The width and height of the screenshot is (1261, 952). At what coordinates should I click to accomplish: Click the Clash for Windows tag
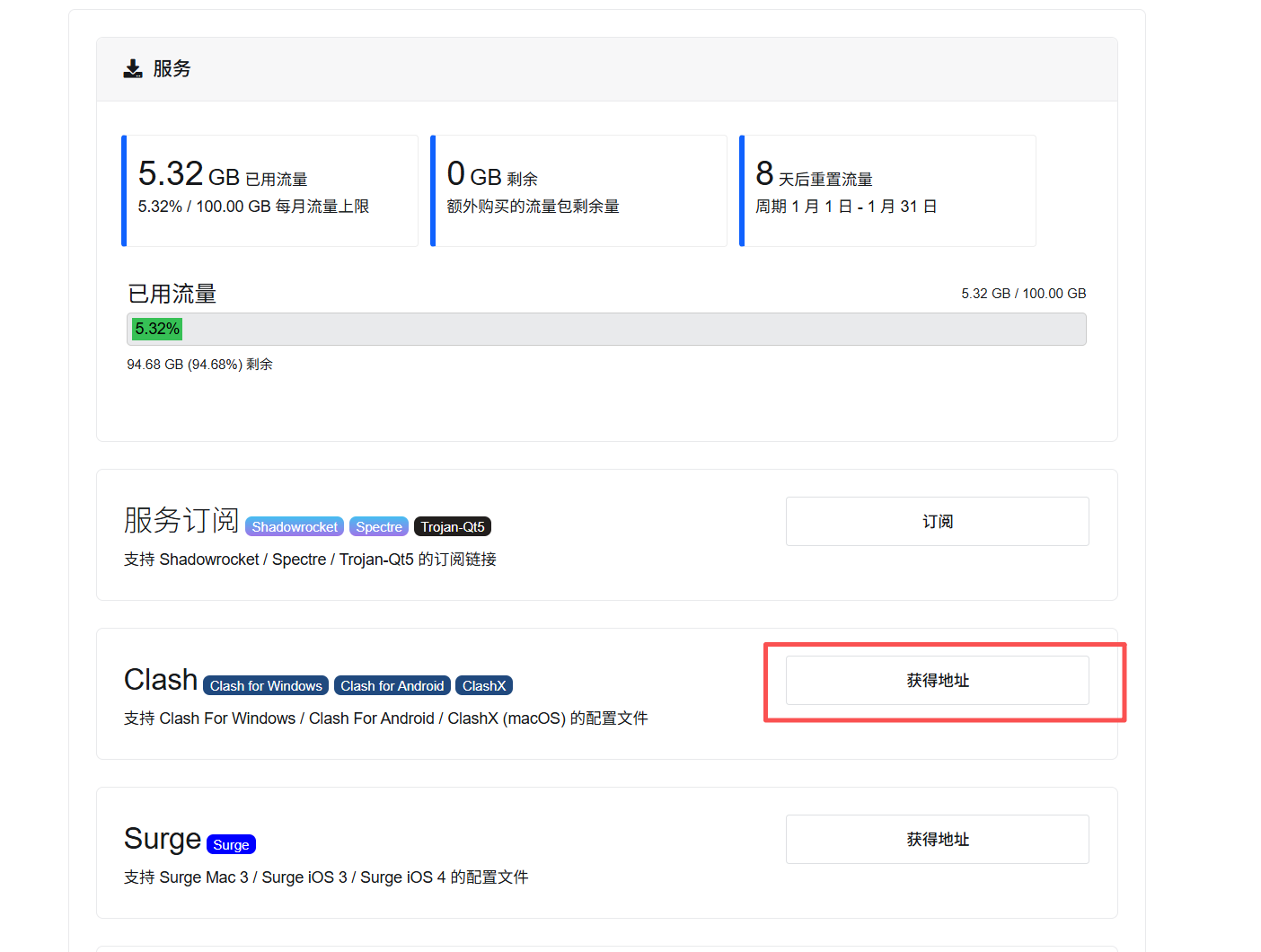[x=265, y=685]
